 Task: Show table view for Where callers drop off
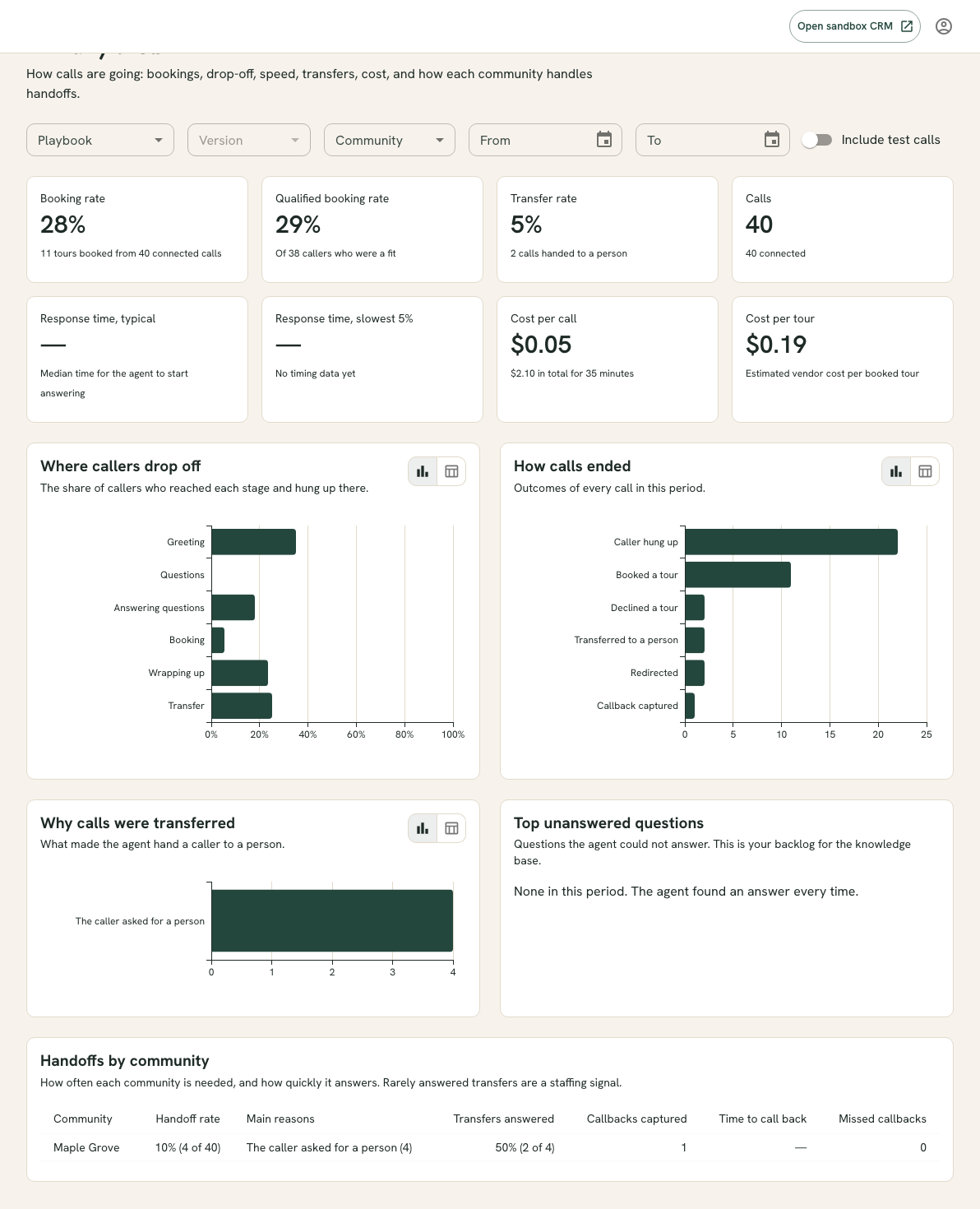tap(451, 471)
